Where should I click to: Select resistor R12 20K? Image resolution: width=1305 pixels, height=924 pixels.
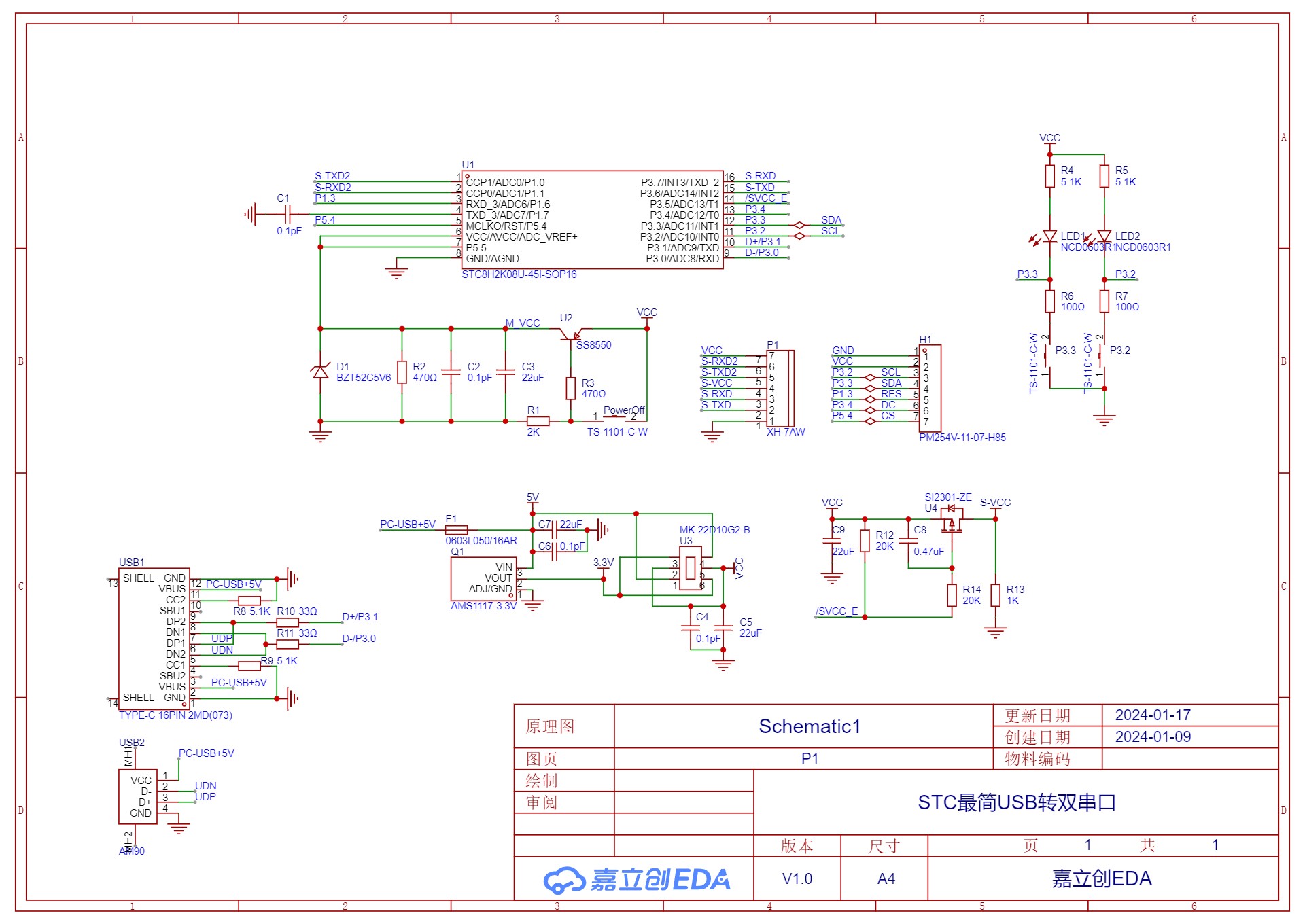coord(865,541)
